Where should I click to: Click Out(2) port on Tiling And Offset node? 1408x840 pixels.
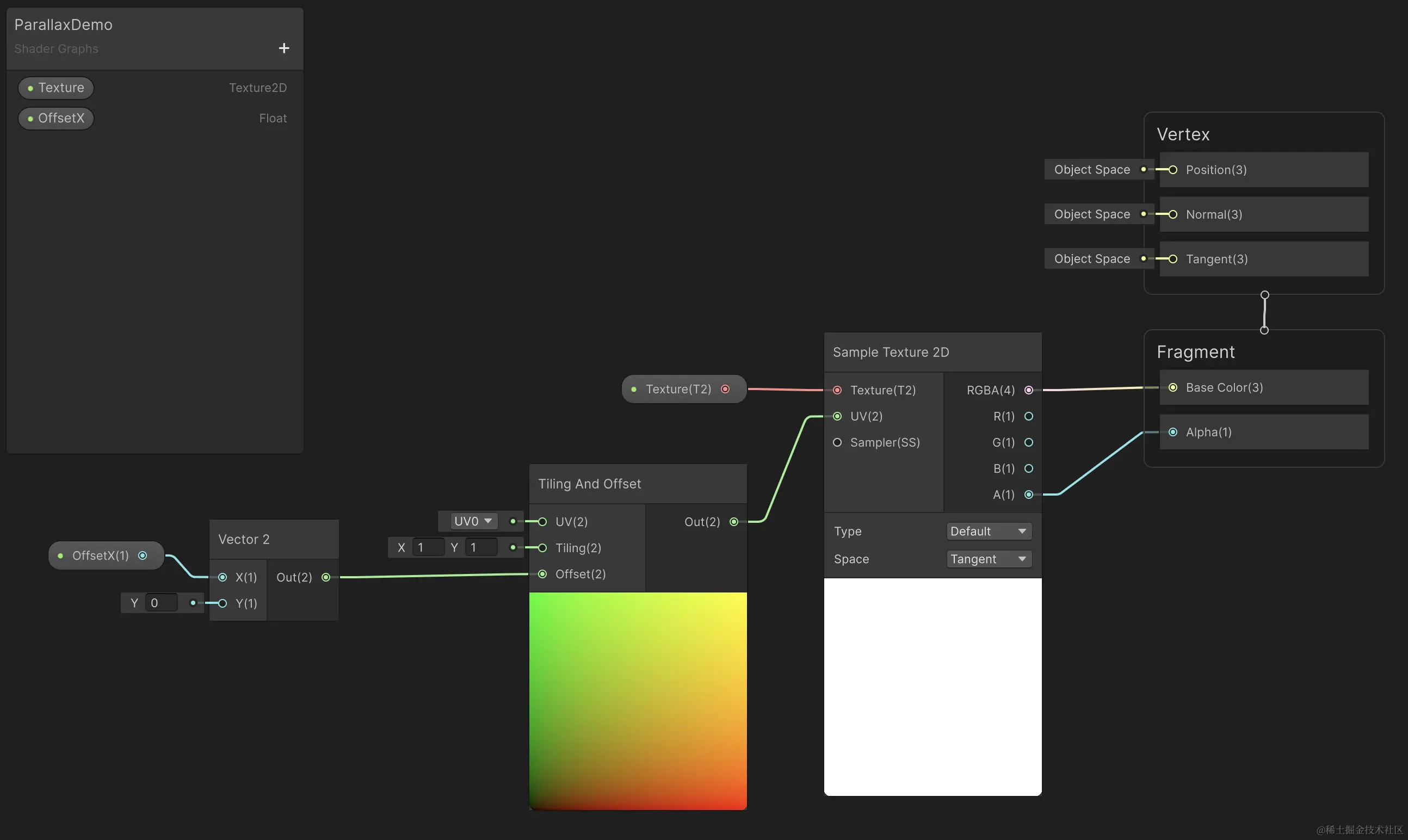point(733,522)
